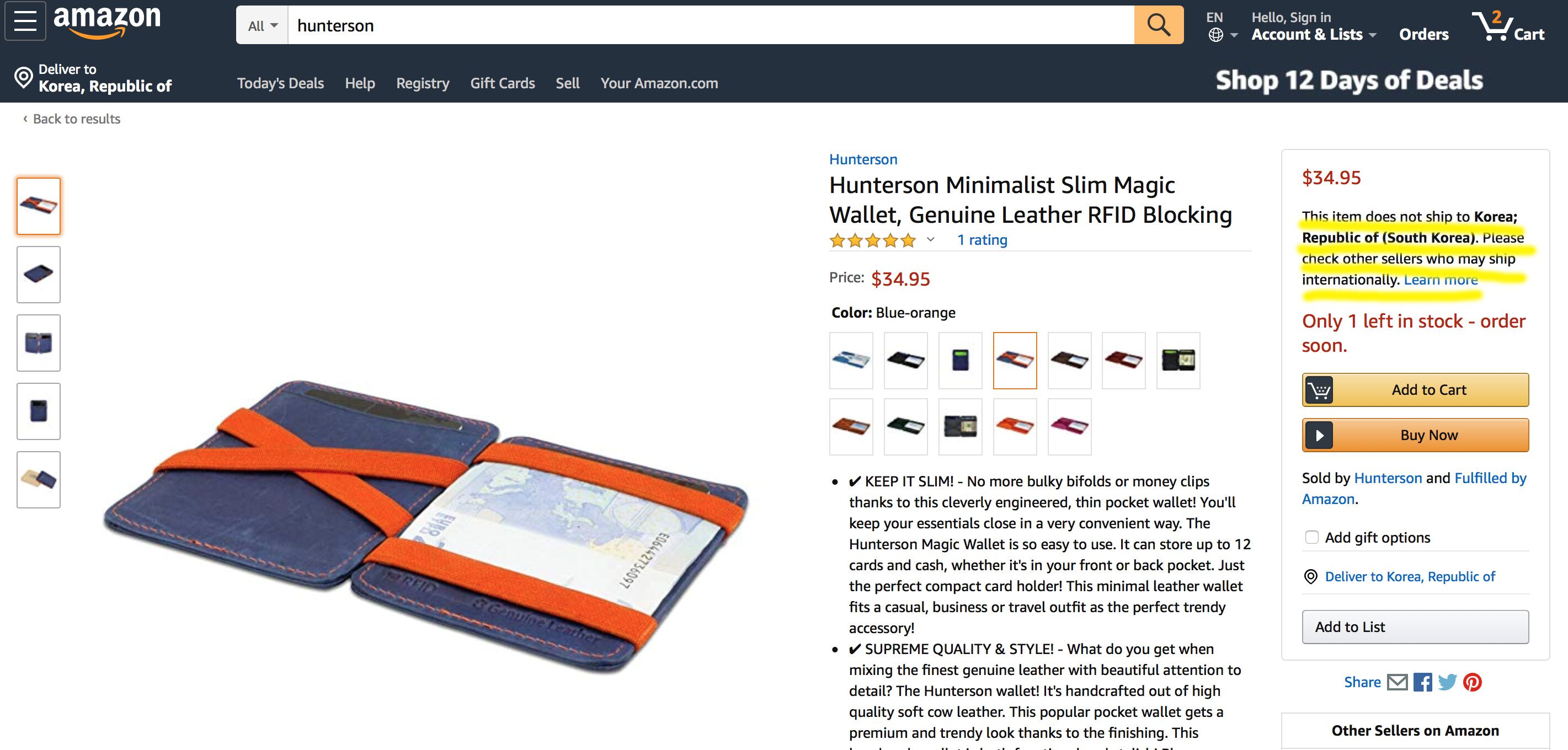The image size is (1568, 750).
Task: Open the All departments search dropdown
Action: [x=263, y=25]
